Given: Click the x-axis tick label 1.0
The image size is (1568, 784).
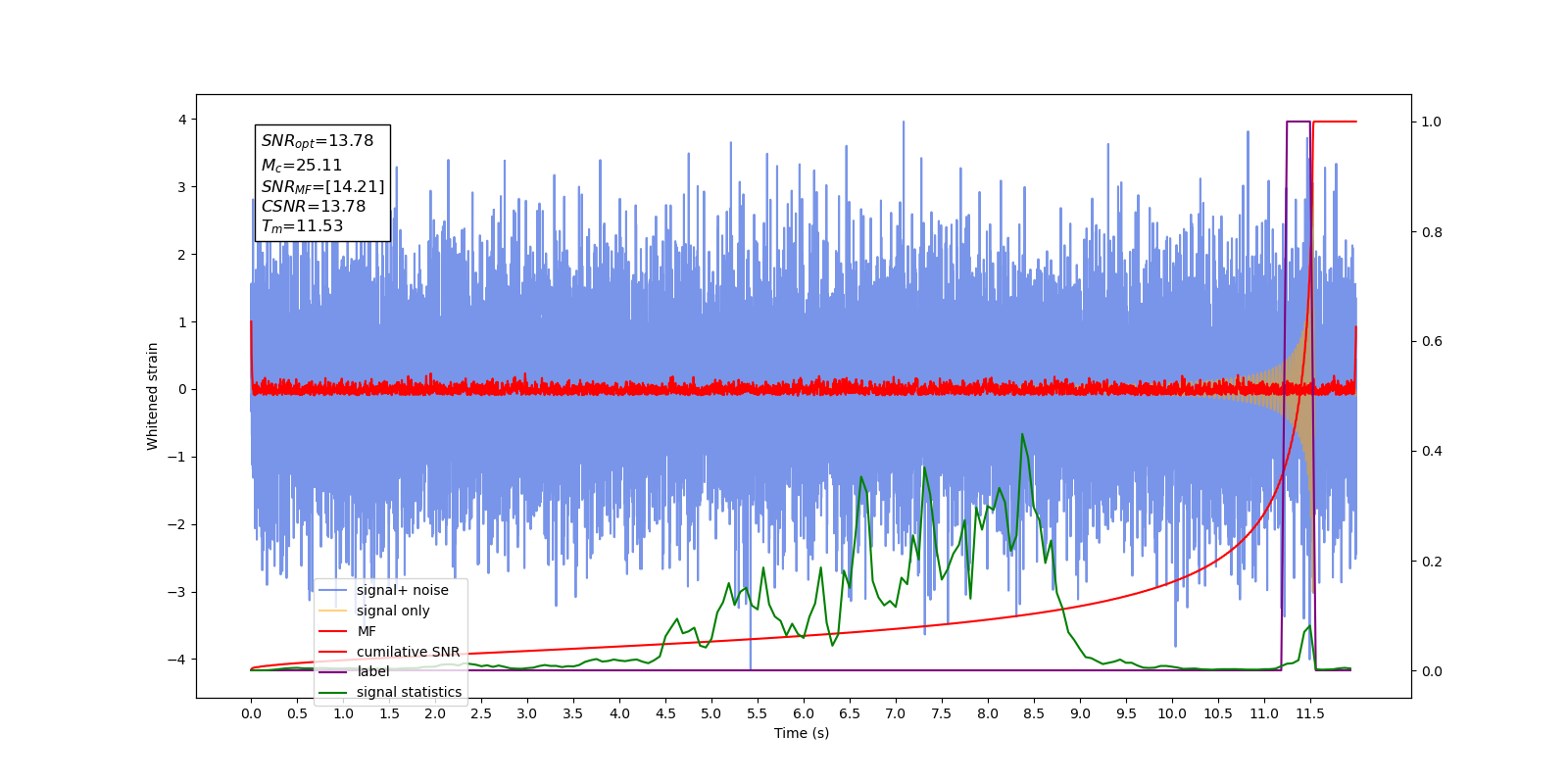Looking at the screenshot, I should click(343, 713).
